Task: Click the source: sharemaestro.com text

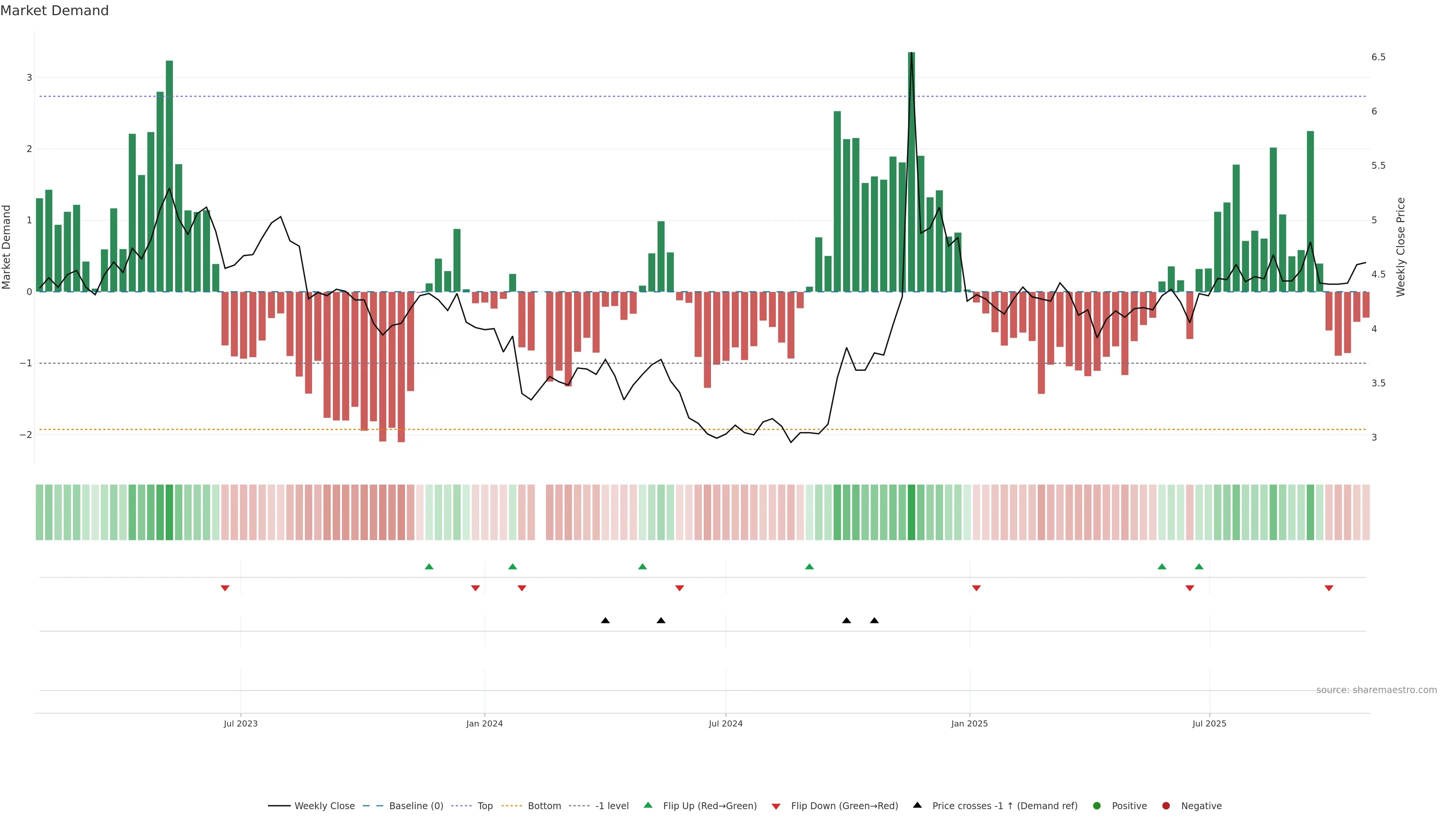Action: pos(1376,690)
